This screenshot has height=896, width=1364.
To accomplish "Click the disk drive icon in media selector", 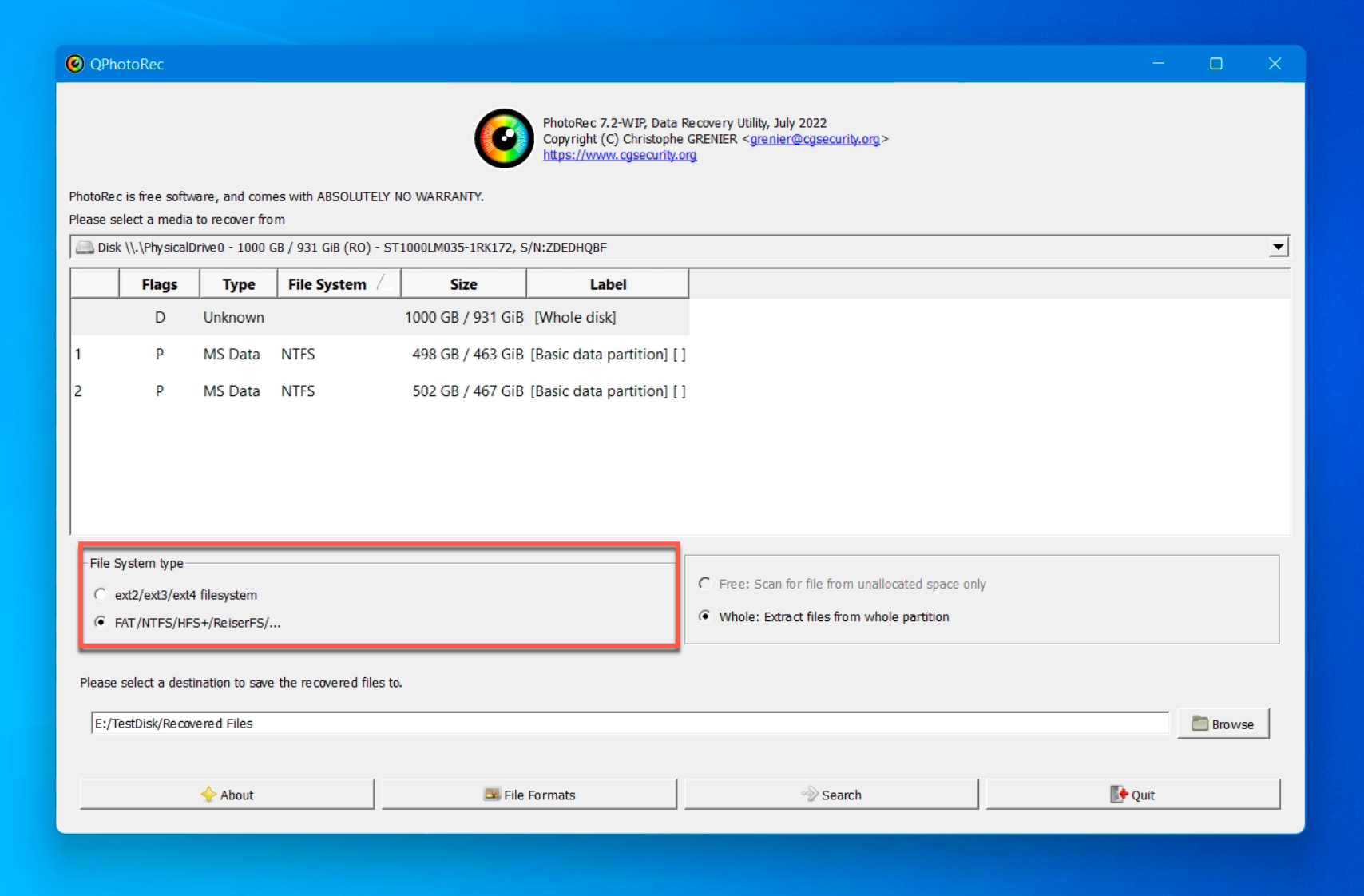I will coord(84,248).
